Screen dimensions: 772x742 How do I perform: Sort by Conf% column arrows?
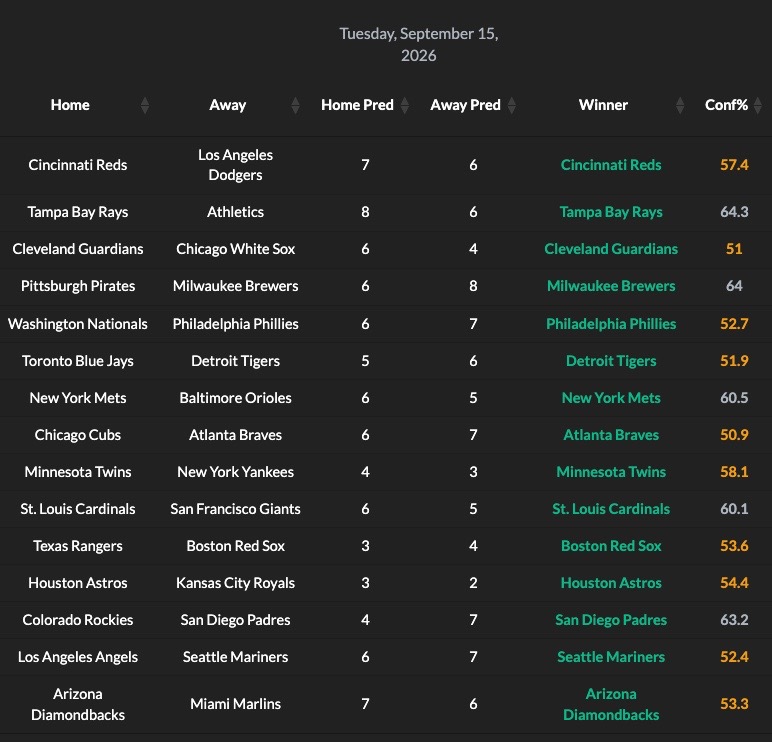(x=758, y=105)
